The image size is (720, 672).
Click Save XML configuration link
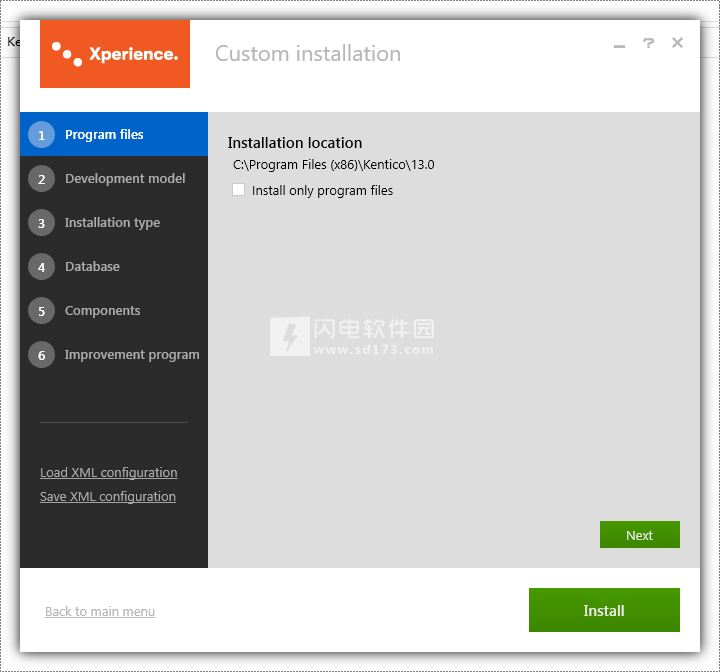pos(108,497)
